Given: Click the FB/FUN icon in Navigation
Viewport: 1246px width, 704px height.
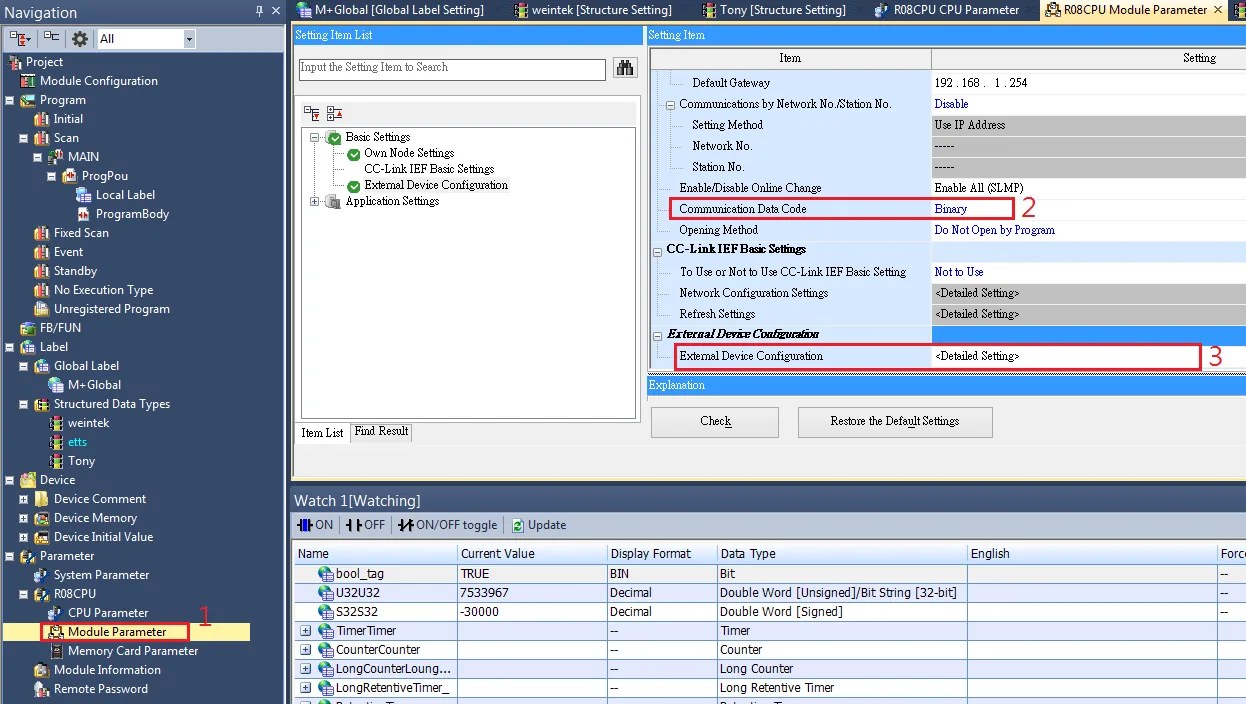Looking at the screenshot, I should click(28, 328).
